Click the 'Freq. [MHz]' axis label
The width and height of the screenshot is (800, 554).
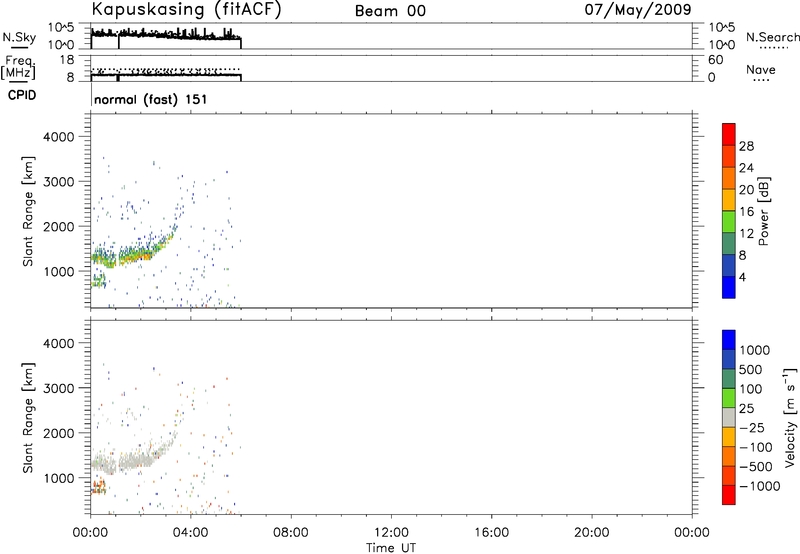[x=19, y=68]
